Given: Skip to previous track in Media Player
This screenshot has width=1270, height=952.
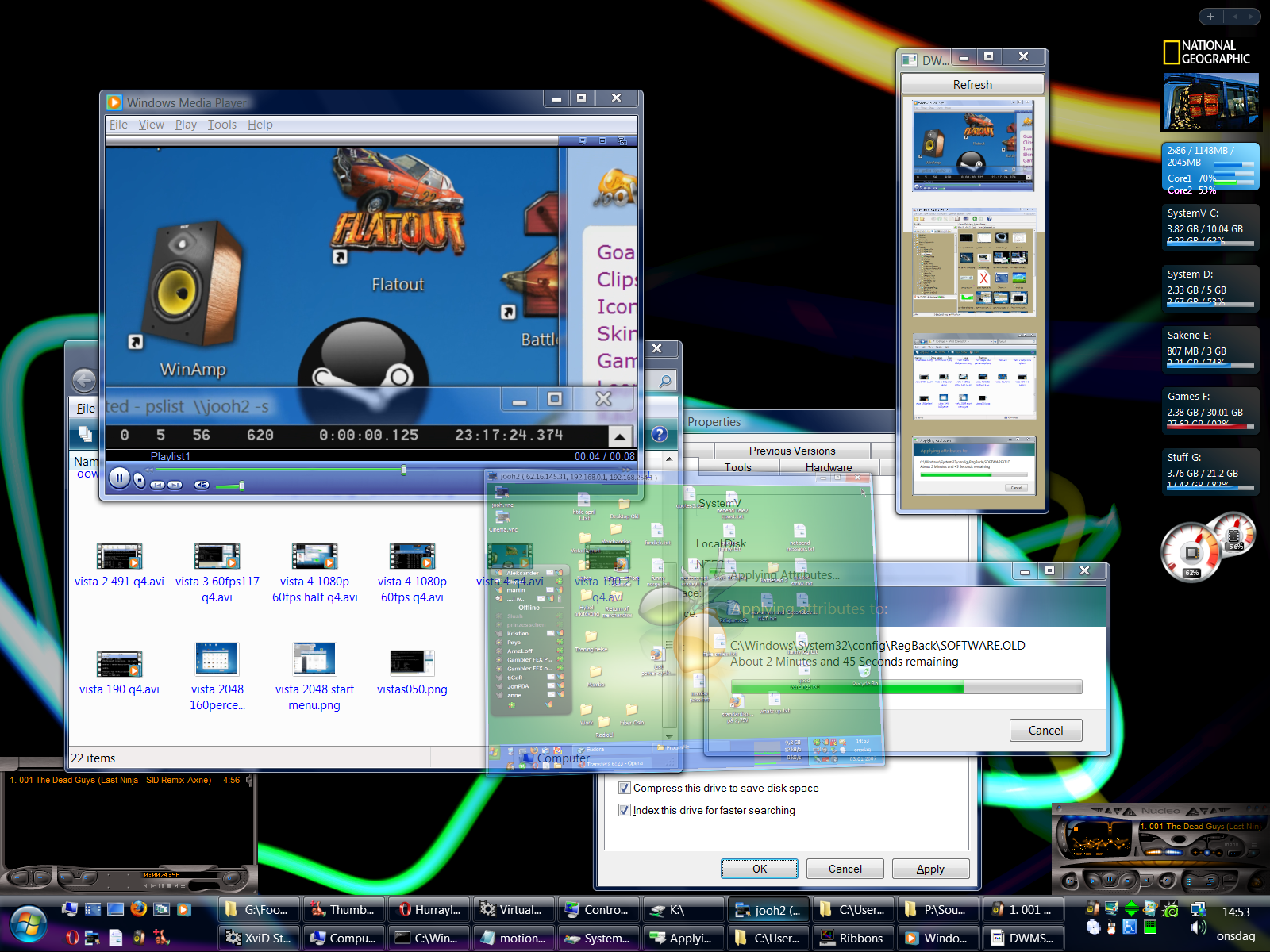Looking at the screenshot, I should point(157,485).
